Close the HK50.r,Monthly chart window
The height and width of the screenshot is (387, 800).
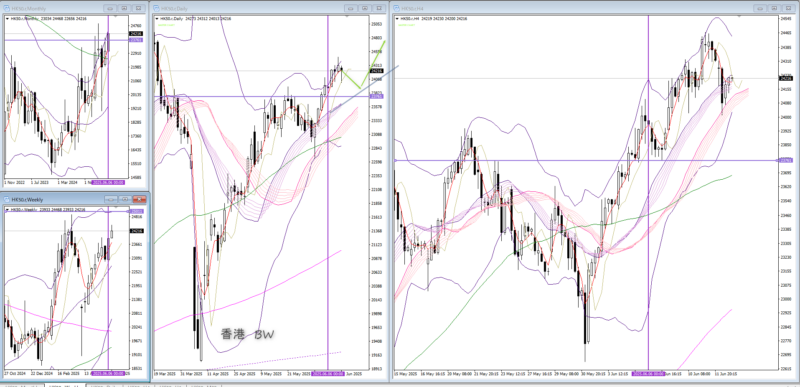point(138,8)
